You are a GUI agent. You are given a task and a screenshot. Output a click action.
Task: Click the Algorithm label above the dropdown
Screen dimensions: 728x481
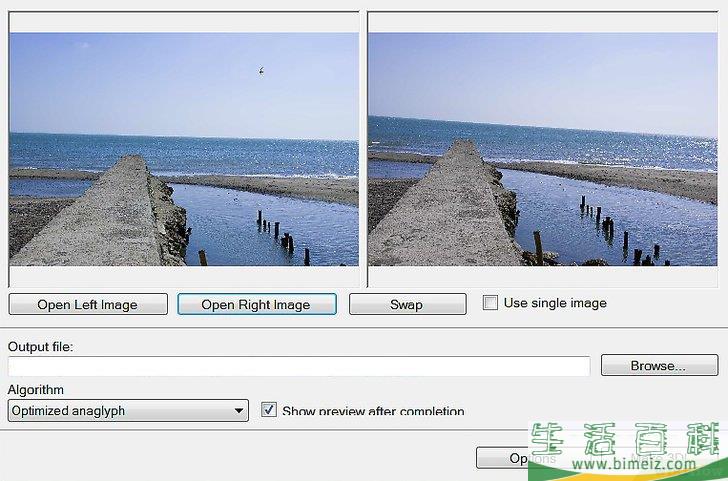pos(36,389)
